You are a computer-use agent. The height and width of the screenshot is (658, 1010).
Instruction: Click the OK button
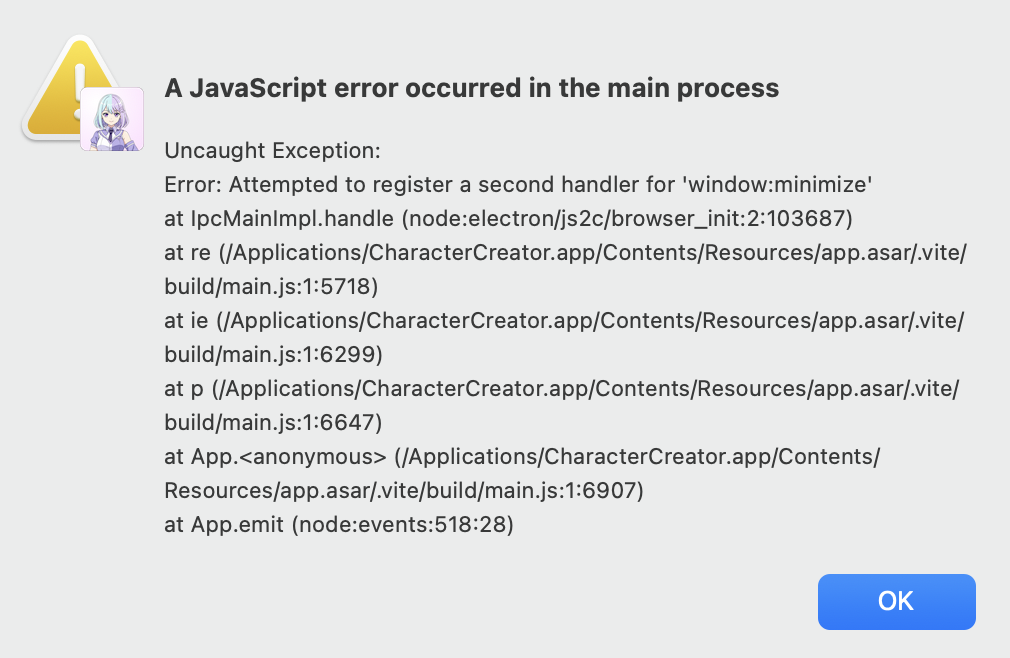point(896,601)
